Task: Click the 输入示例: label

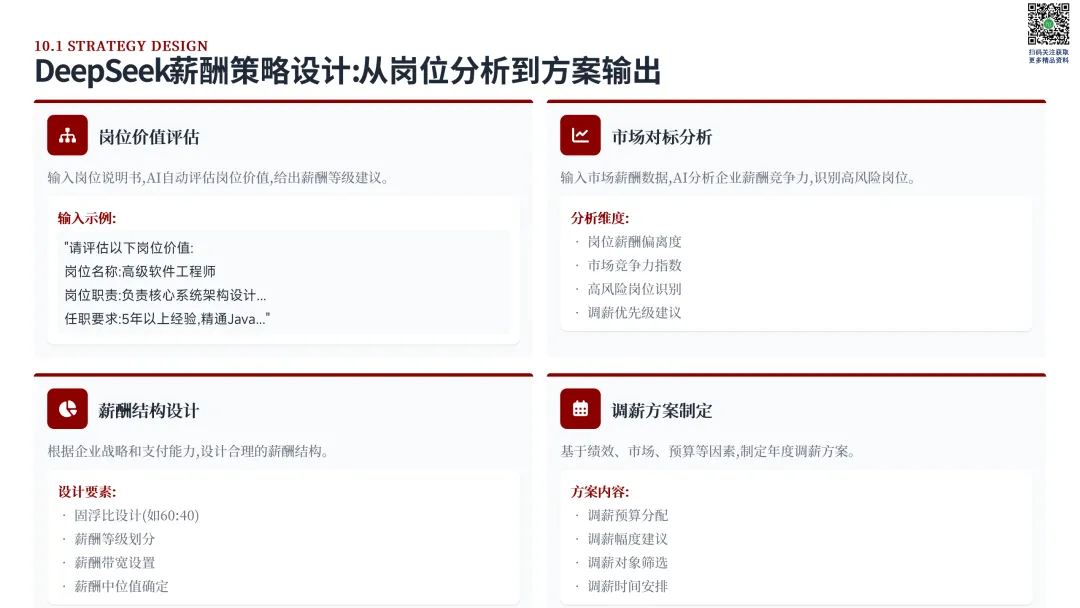Action: coord(87,218)
